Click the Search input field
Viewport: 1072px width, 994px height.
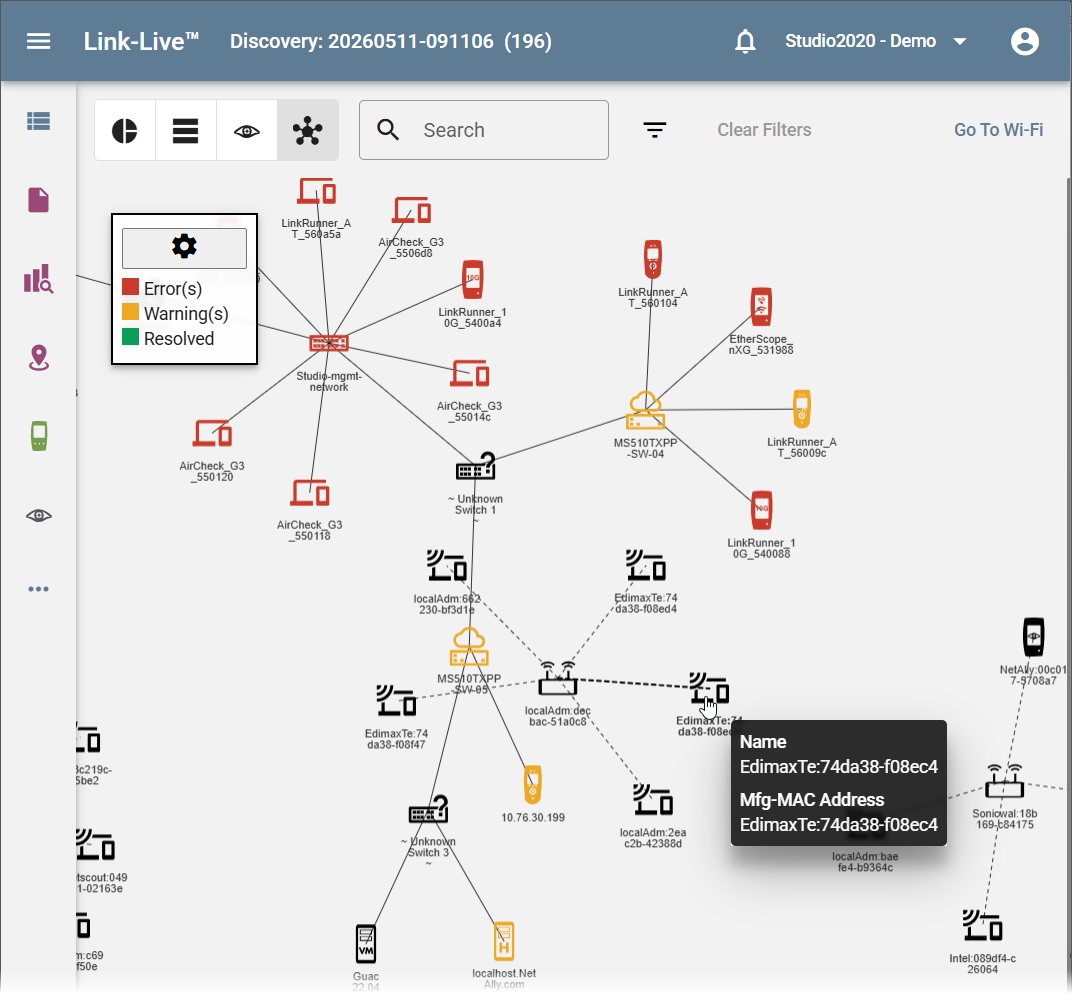(483, 130)
